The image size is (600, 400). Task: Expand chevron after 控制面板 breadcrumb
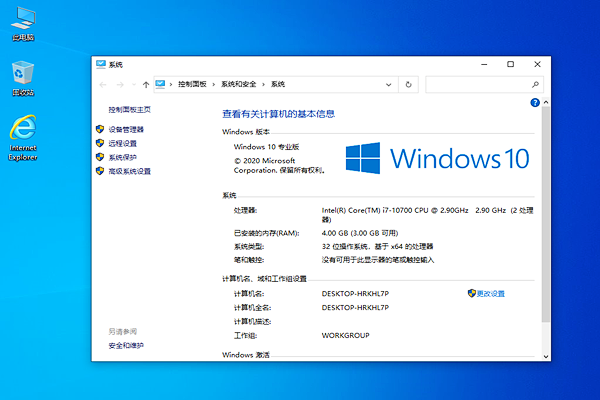tap(213, 85)
